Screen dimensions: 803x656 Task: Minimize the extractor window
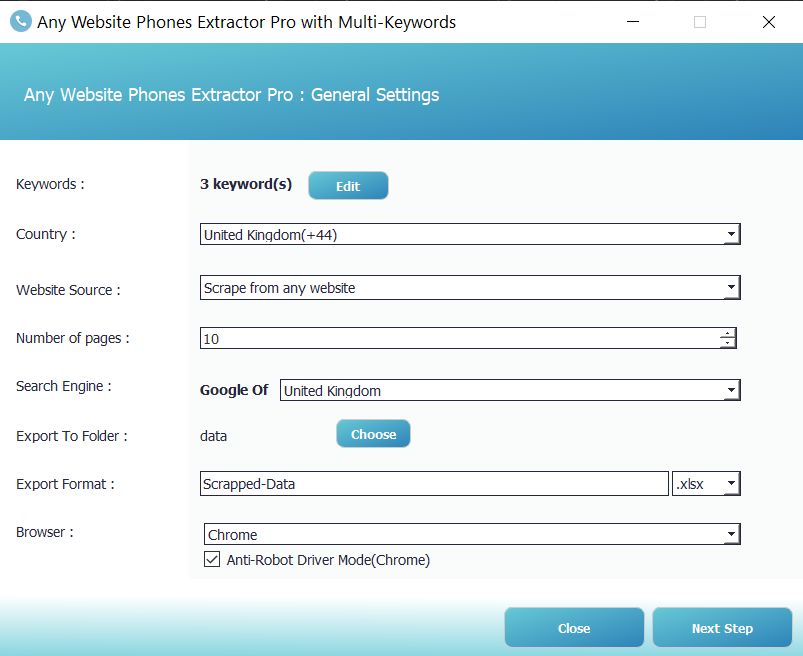(x=633, y=22)
